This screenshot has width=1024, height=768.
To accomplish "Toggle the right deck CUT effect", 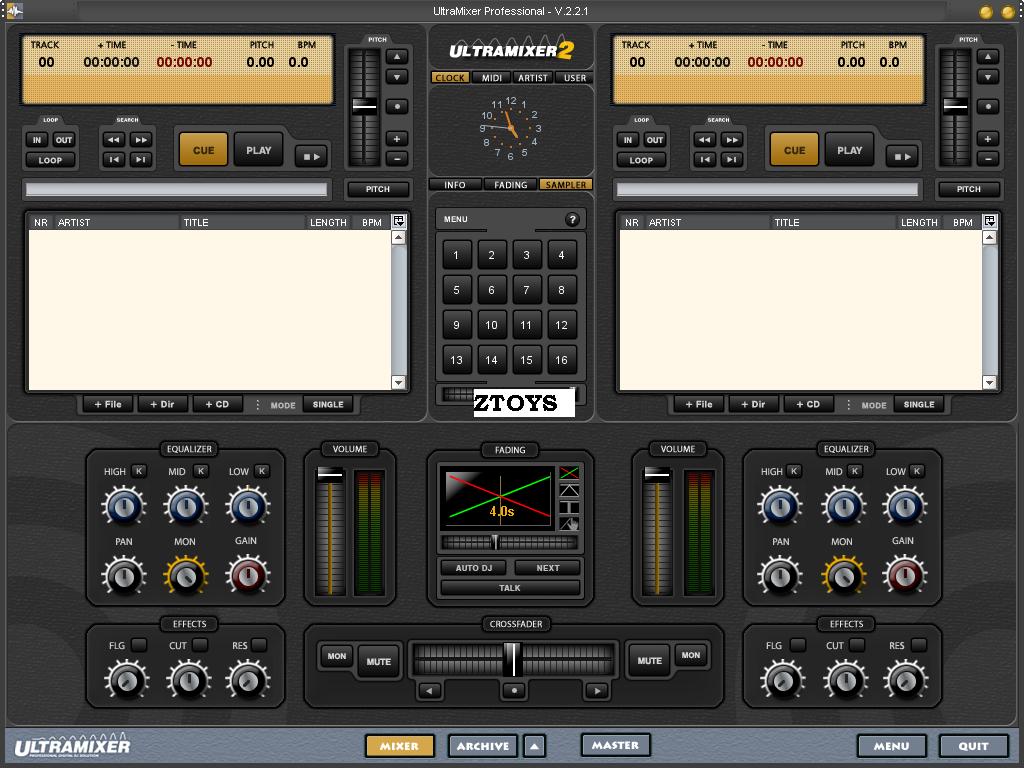I will point(857,645).
